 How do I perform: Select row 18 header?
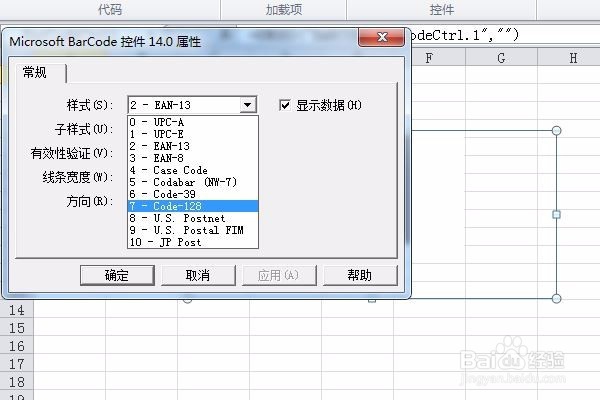pos(16,382)
